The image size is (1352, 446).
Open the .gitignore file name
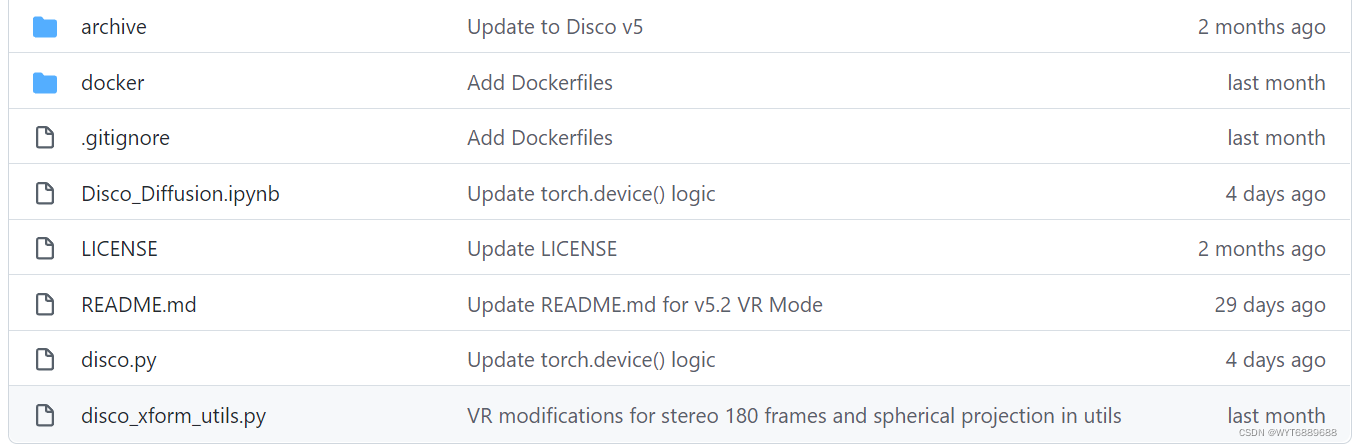125,138
